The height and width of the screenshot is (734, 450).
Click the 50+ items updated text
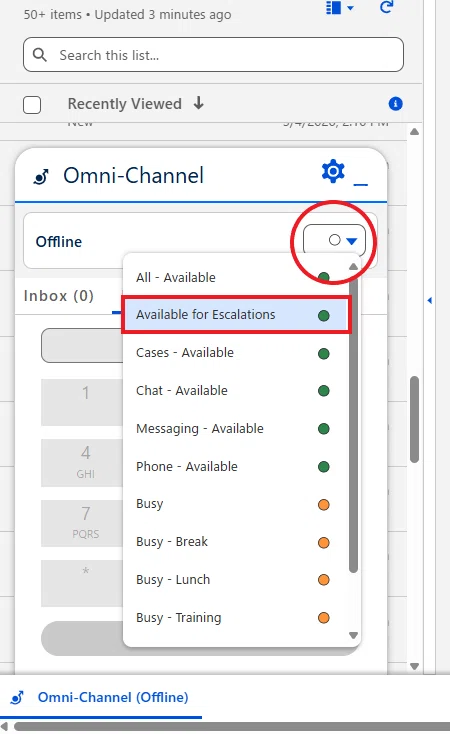click(127, 15)
